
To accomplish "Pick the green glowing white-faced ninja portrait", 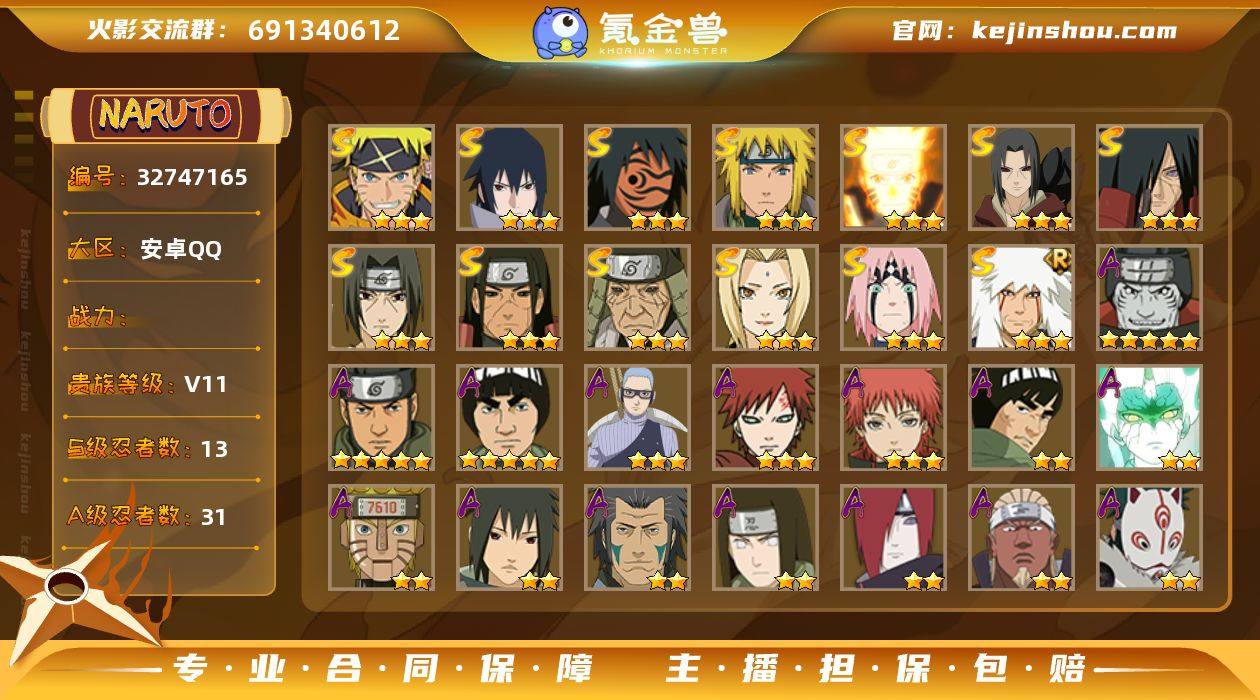I will [1149, 418].
